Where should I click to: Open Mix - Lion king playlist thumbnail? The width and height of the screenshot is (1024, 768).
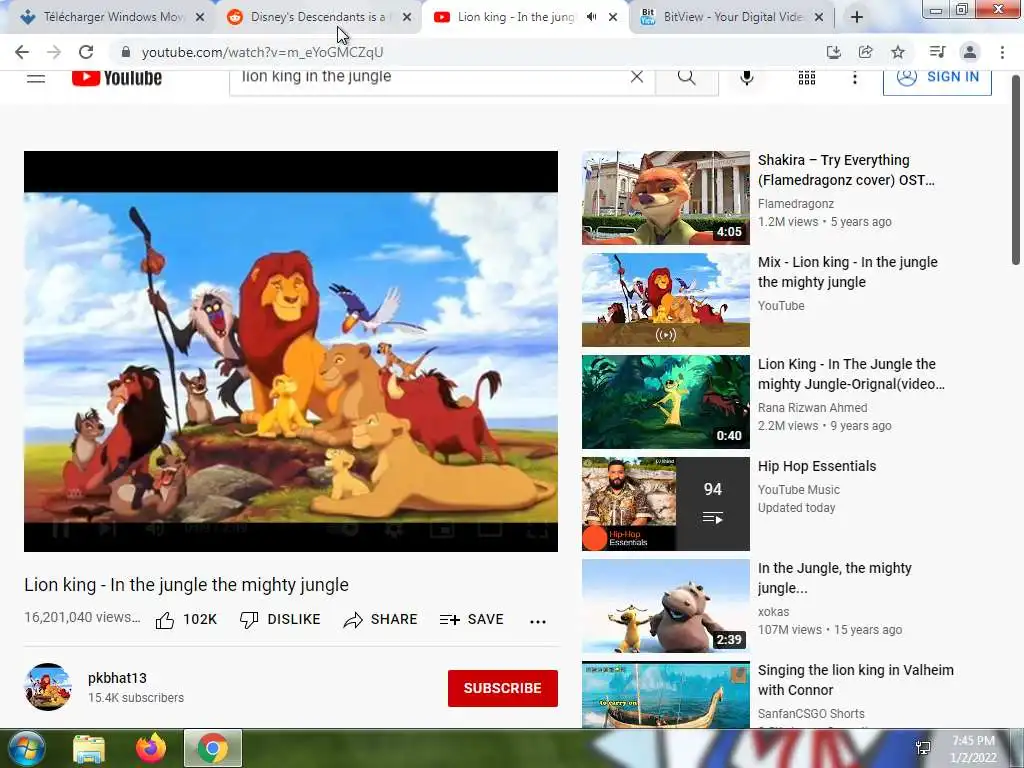pos(665,300)
